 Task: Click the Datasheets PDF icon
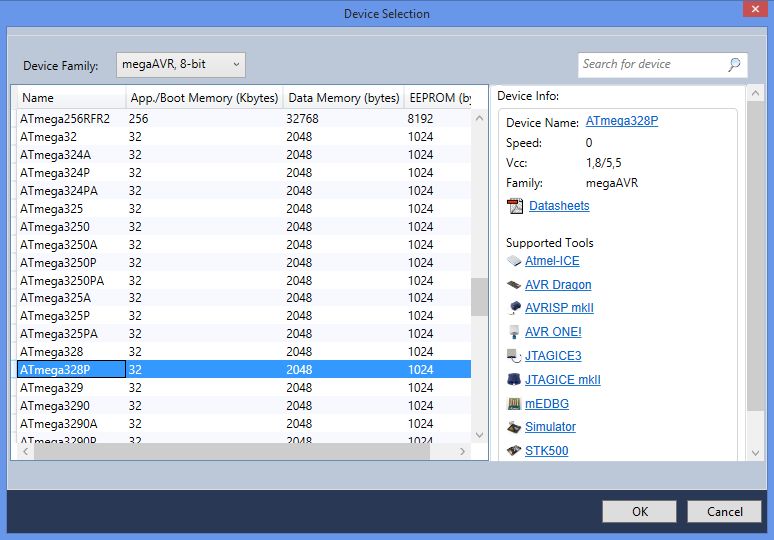(x=515, y=206)
